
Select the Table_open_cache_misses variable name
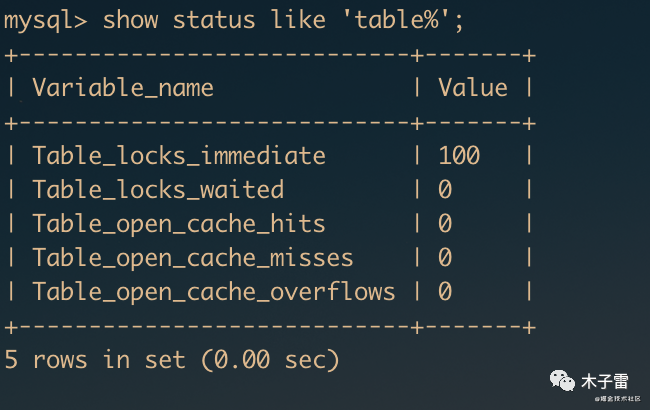point(193,258)
